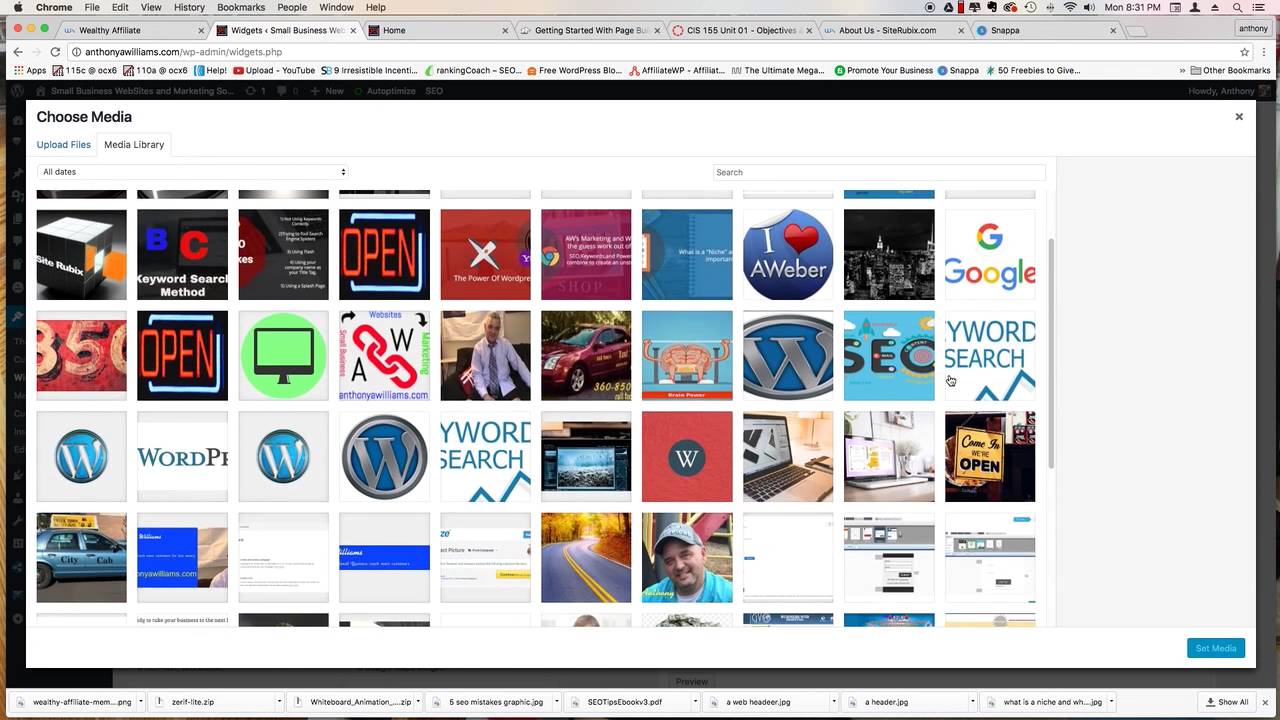
Task: Open the All dates filter dropdown
Action: tap(193, 172)
